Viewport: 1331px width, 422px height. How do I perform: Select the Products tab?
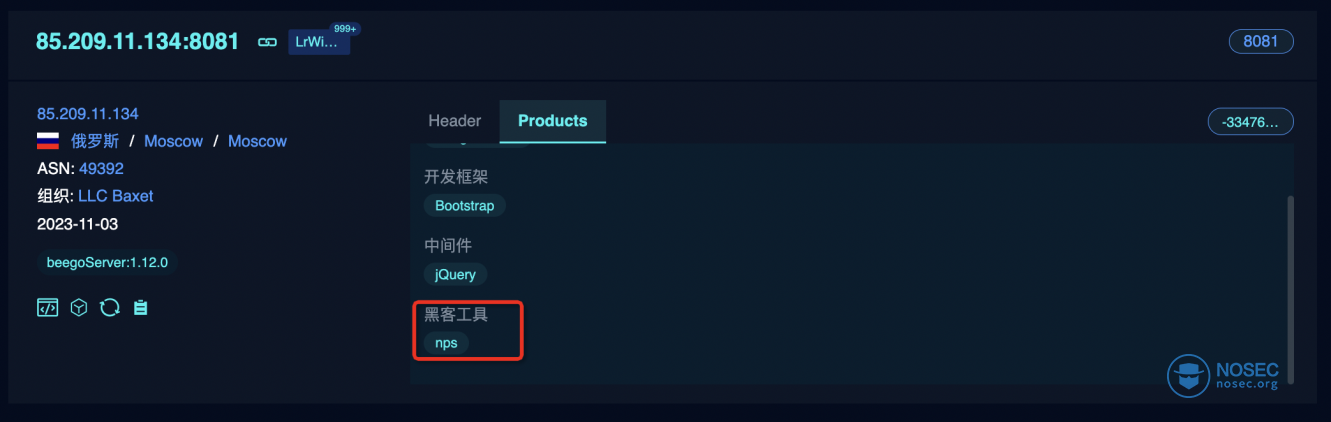click(552, 121)
